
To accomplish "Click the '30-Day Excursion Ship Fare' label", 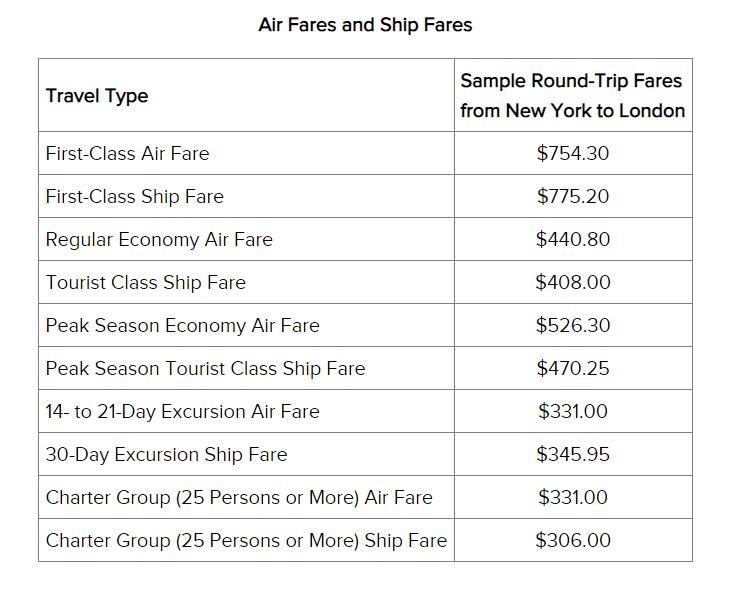I will [167, 455].
